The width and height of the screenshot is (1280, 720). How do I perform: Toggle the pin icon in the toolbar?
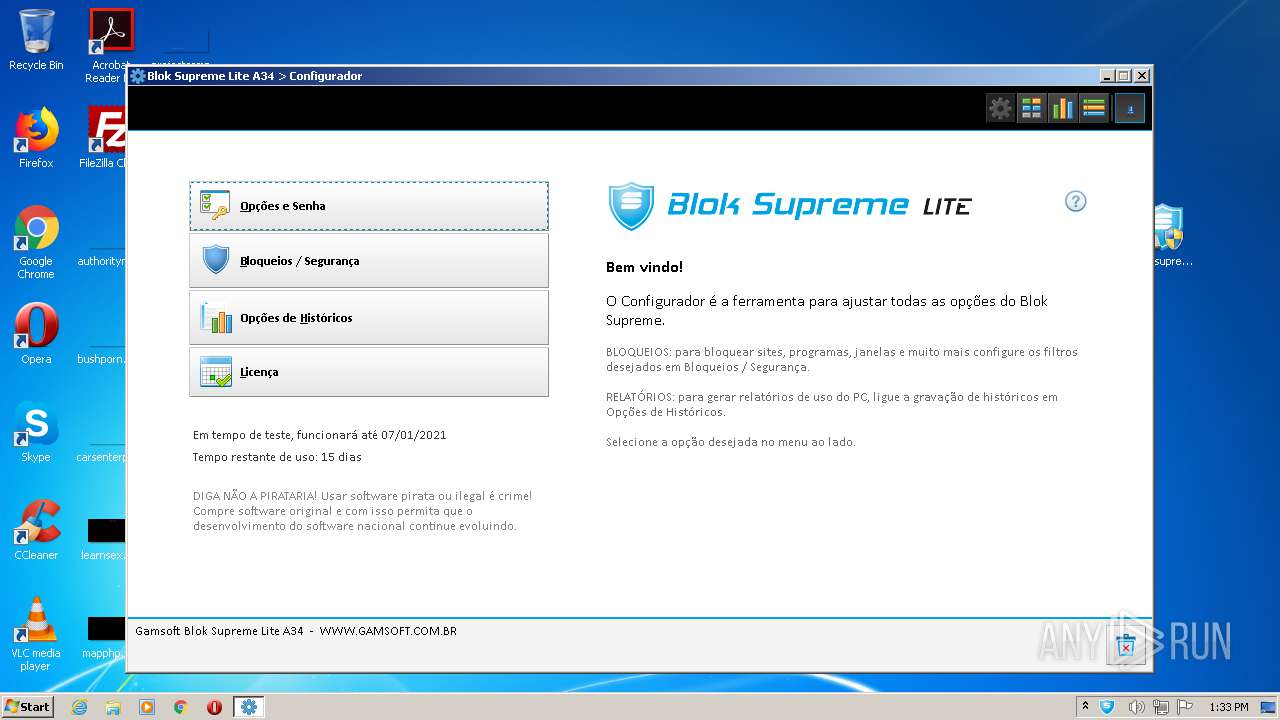tap(1130, 108)
